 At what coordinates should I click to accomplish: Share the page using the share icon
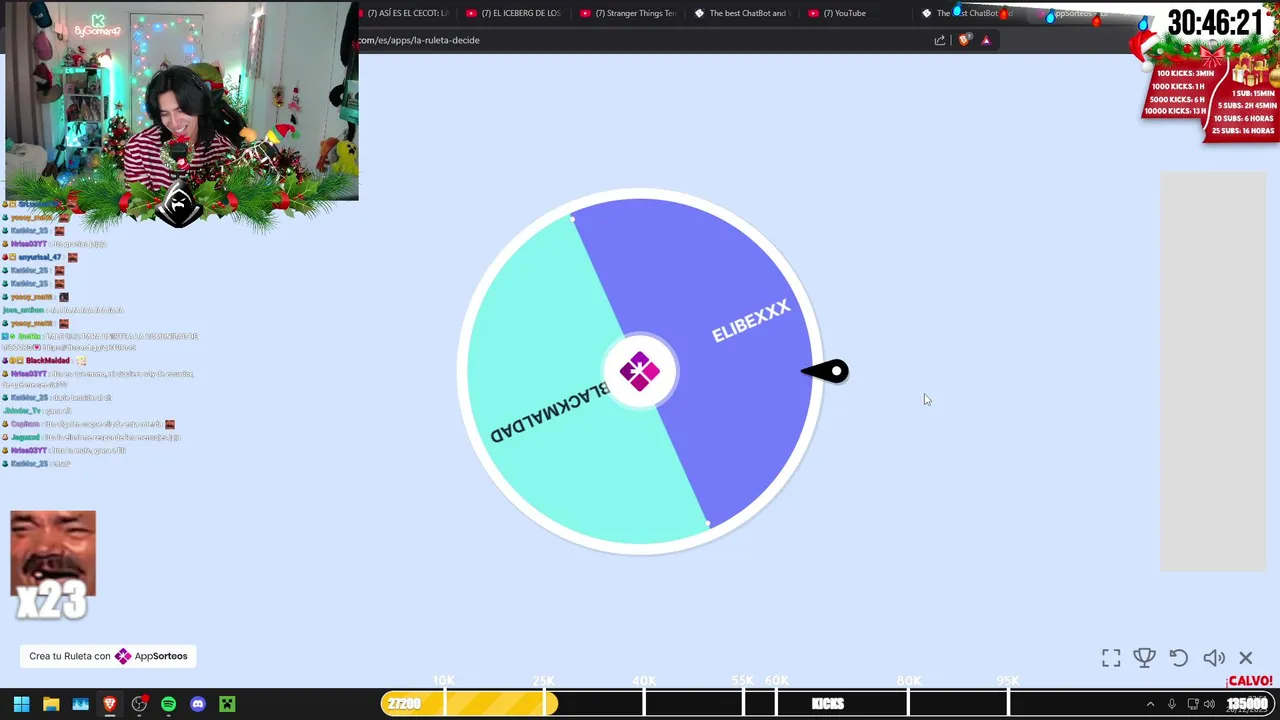pyautogui.click(x=940, y=40)
